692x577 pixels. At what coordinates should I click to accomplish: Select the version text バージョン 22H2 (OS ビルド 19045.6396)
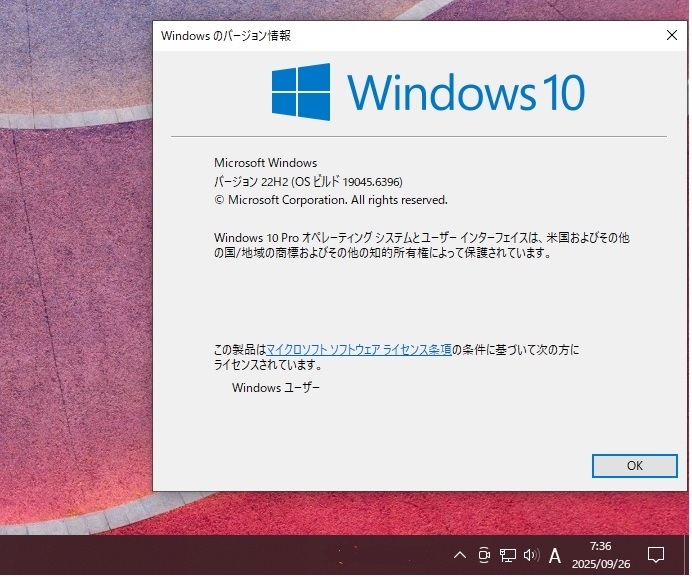tap(309, 182)
